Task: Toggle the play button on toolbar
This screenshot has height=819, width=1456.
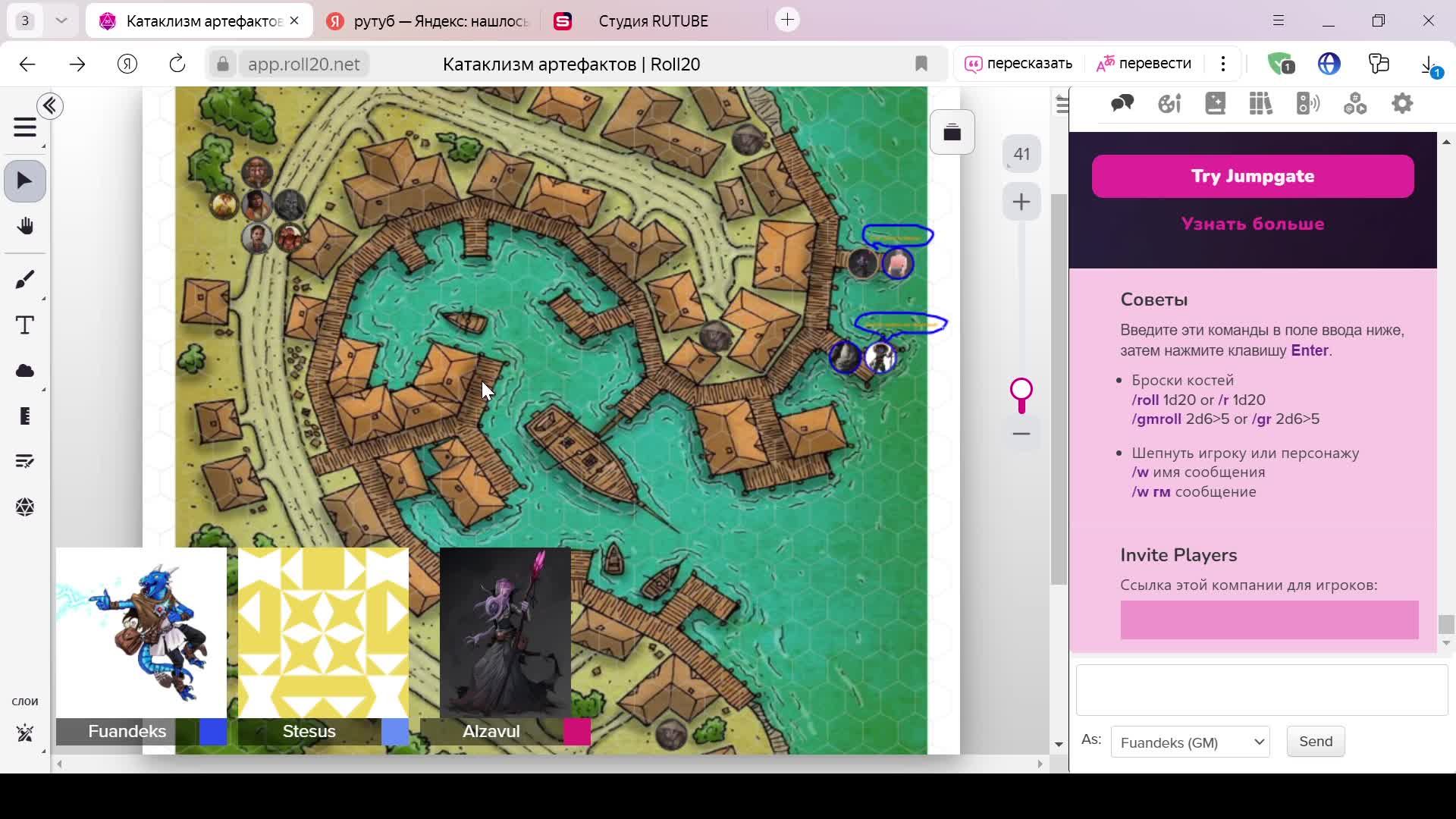Action: (x=25, y=180)
